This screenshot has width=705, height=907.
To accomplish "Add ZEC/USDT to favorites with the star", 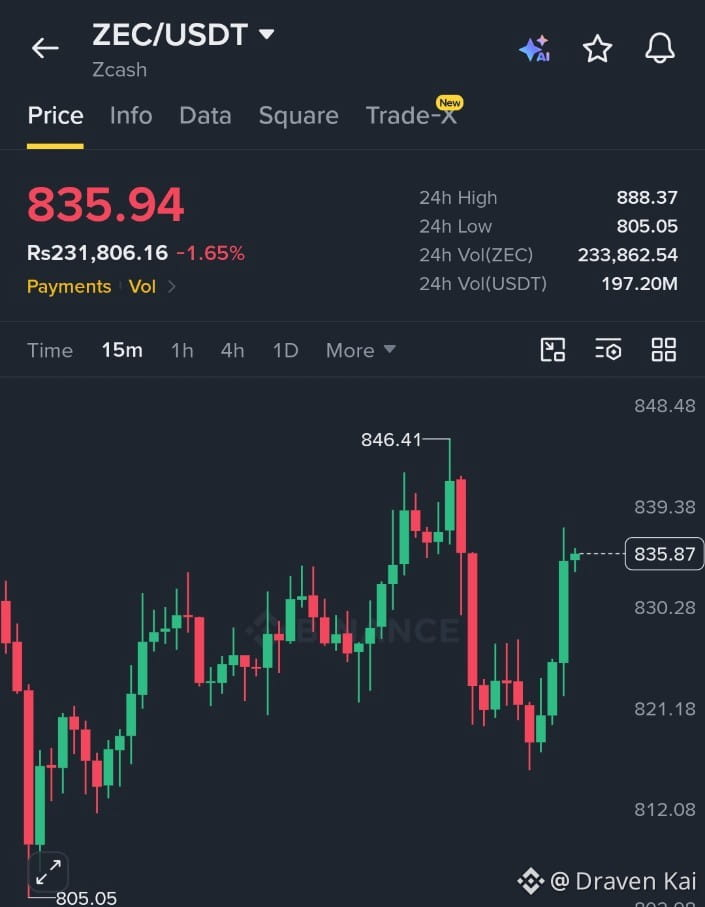I will coord(597,49).
